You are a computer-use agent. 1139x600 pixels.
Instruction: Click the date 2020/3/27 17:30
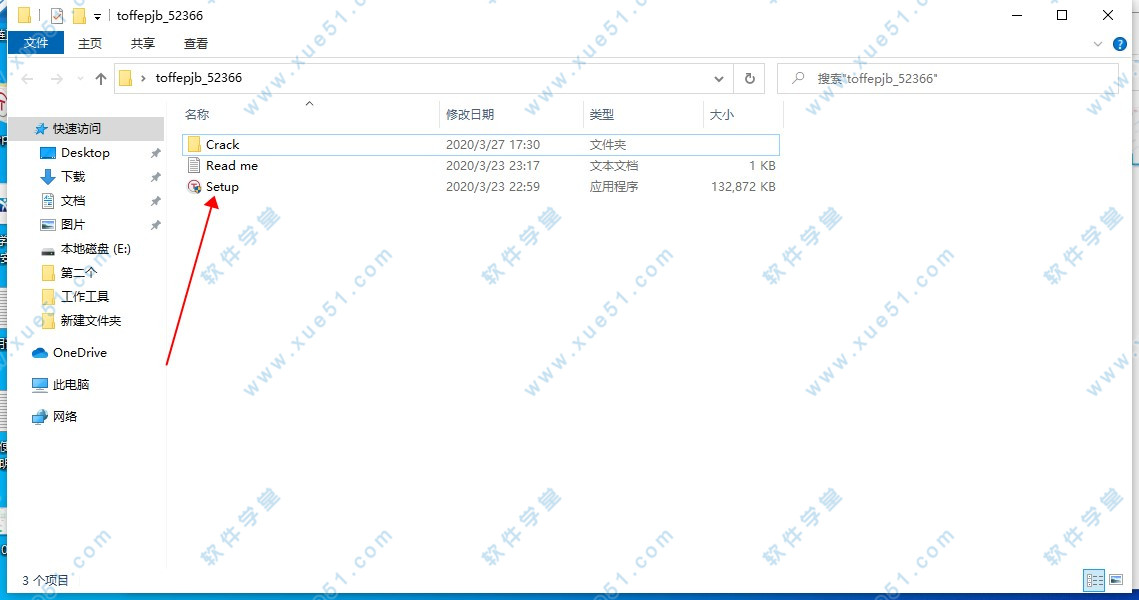click(x=493, y=145)
